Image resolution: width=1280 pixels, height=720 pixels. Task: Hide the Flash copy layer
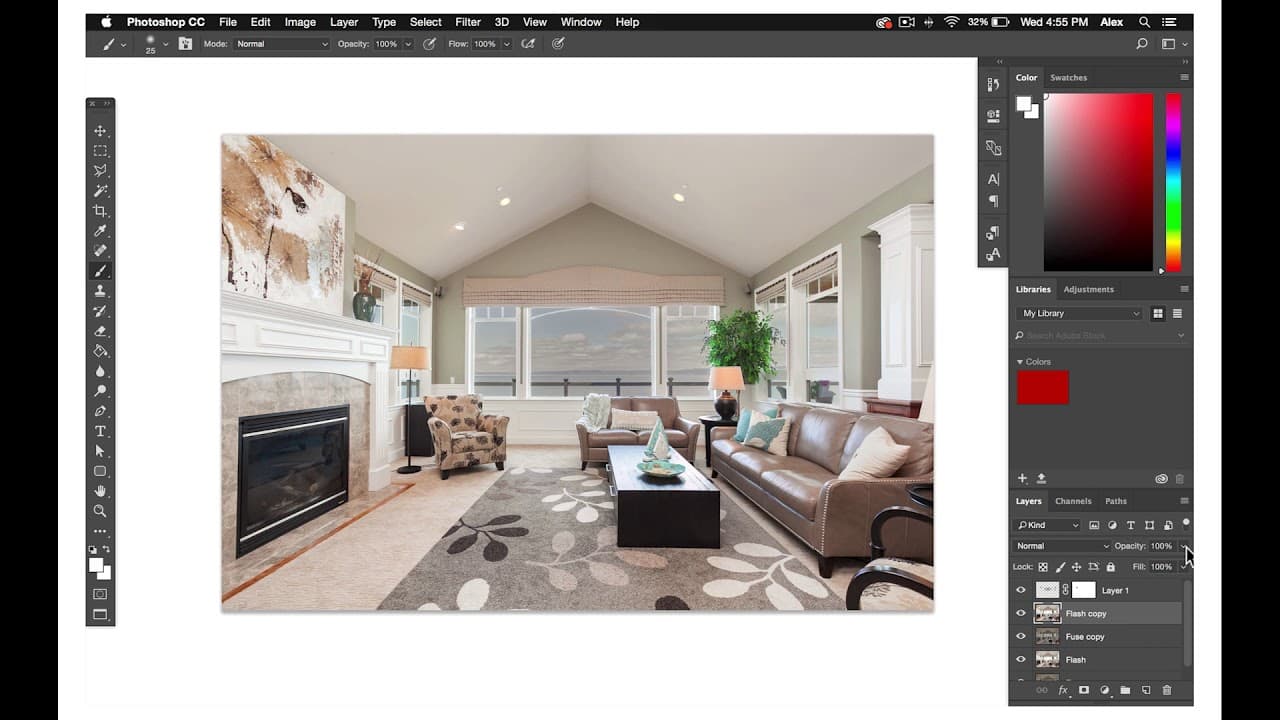(1021, 613)
